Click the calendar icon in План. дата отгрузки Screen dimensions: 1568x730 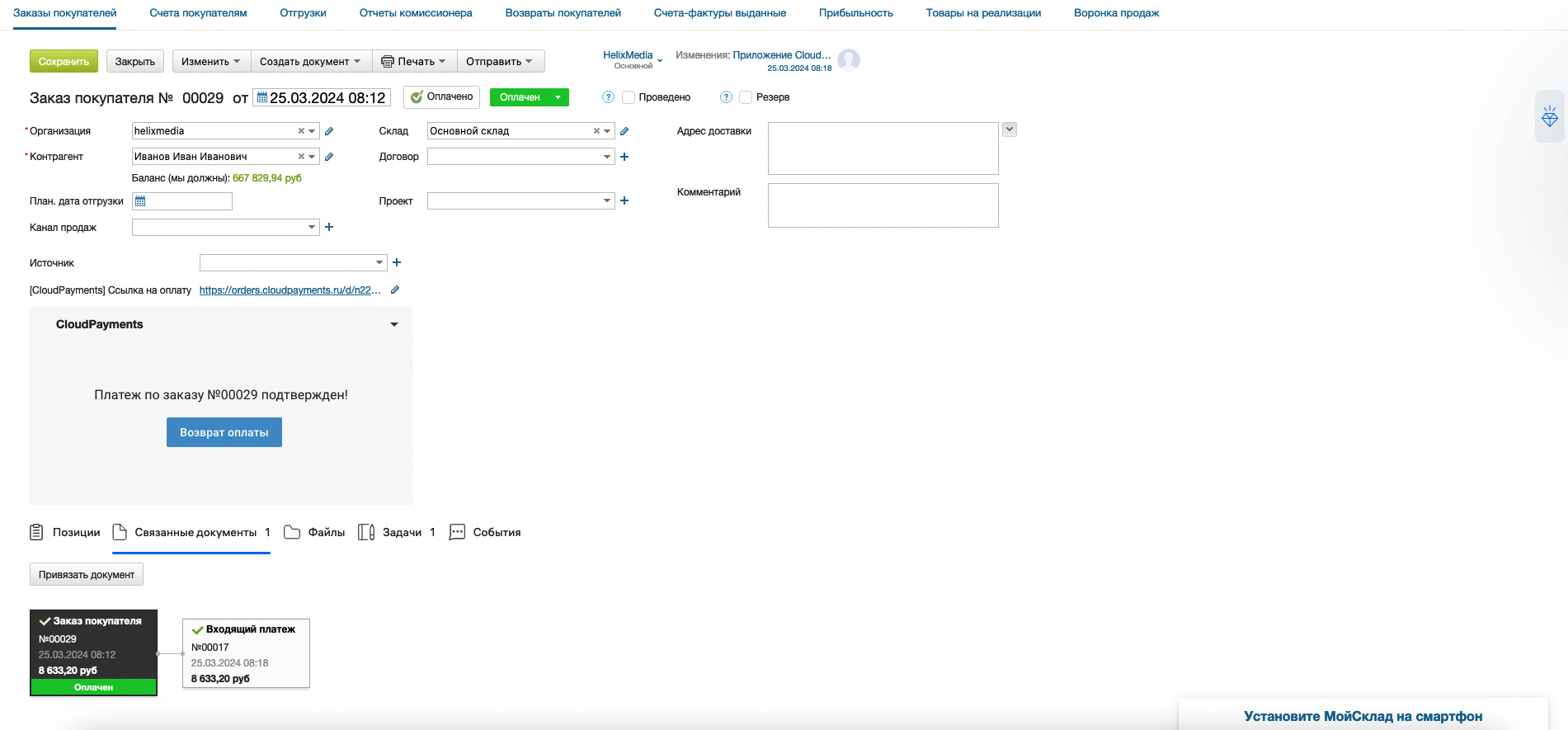coord(140,201)
